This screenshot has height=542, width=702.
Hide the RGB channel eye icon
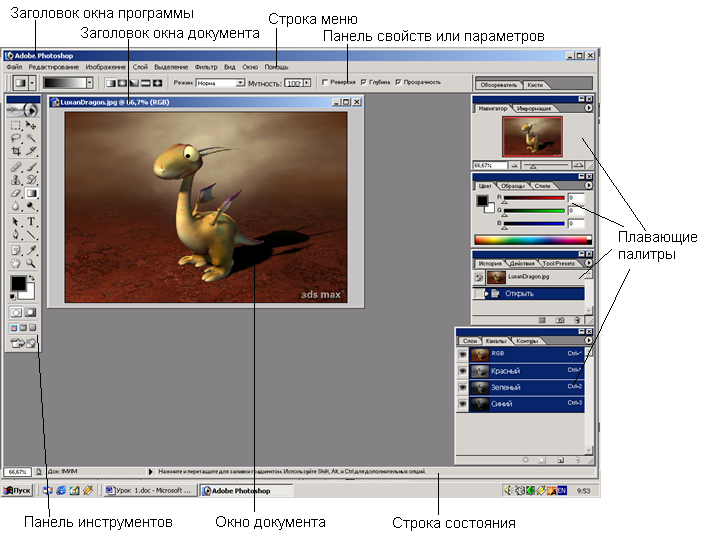pyautogui.click(x=462, y=354)
